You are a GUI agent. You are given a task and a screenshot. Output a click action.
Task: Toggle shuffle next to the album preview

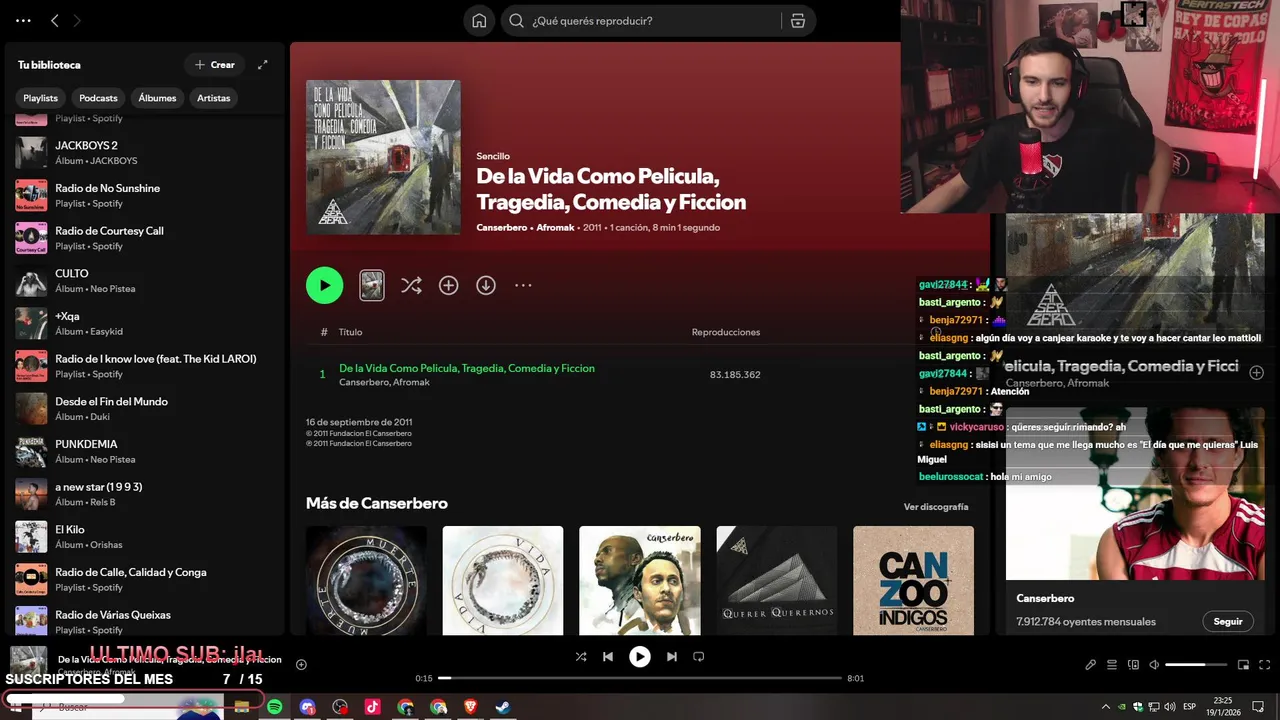click(x=411, y=285)
